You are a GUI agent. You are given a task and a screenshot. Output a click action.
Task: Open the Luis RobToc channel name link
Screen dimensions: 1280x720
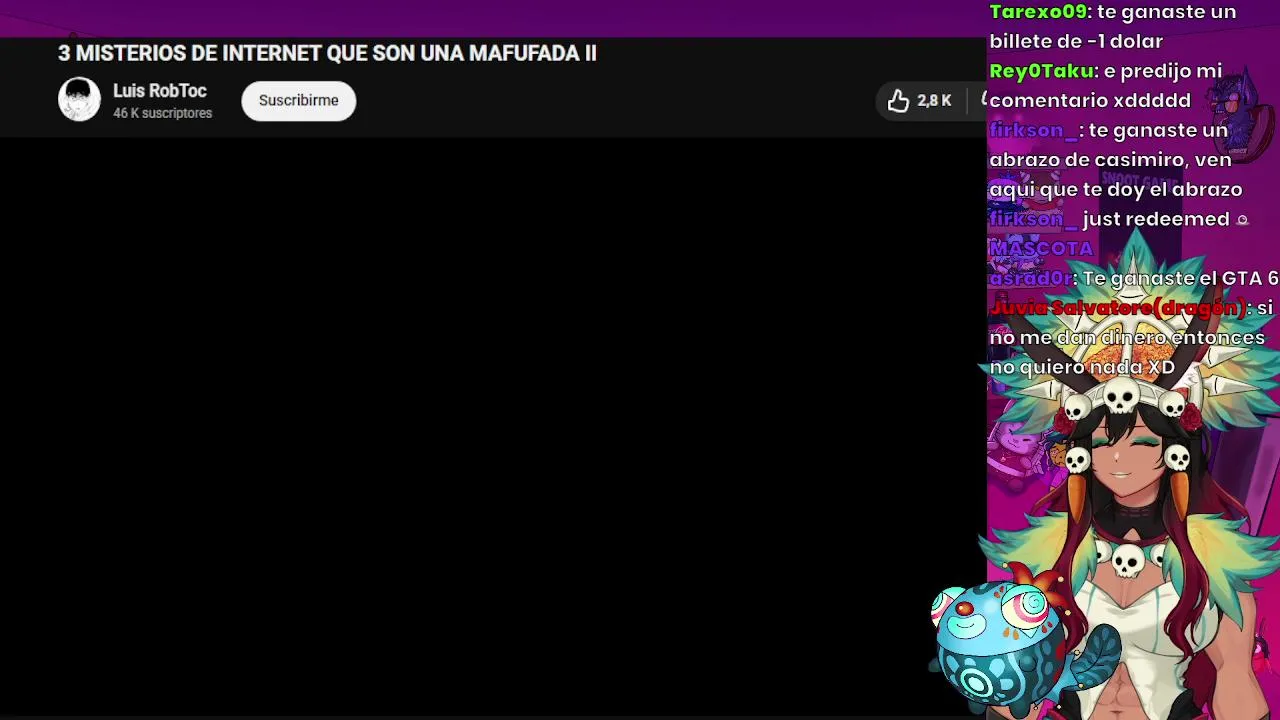click(160, 91)
